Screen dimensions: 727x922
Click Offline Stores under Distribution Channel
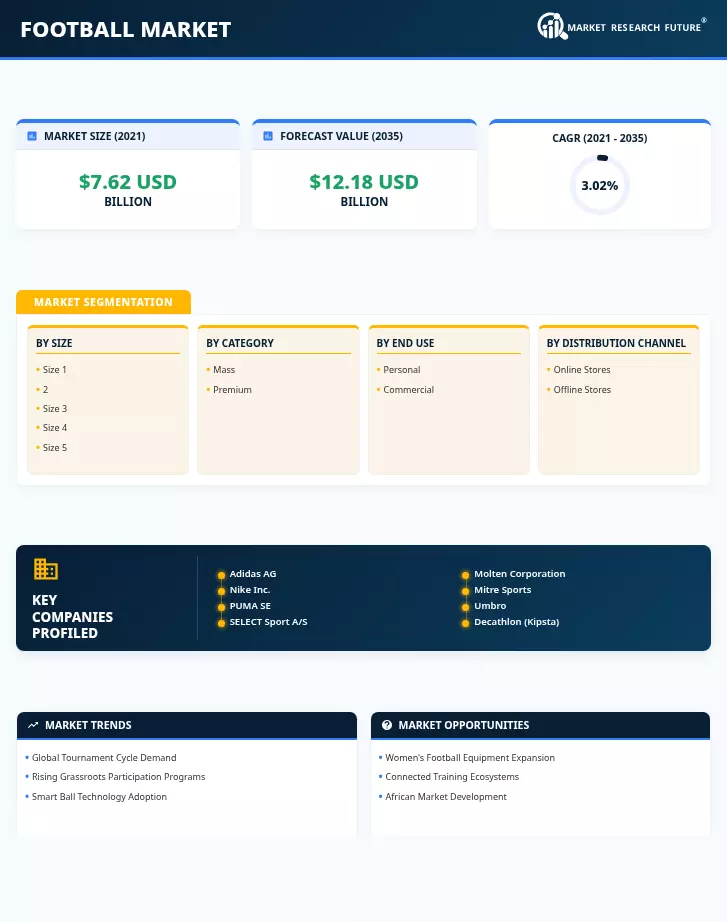click(582, 389)
